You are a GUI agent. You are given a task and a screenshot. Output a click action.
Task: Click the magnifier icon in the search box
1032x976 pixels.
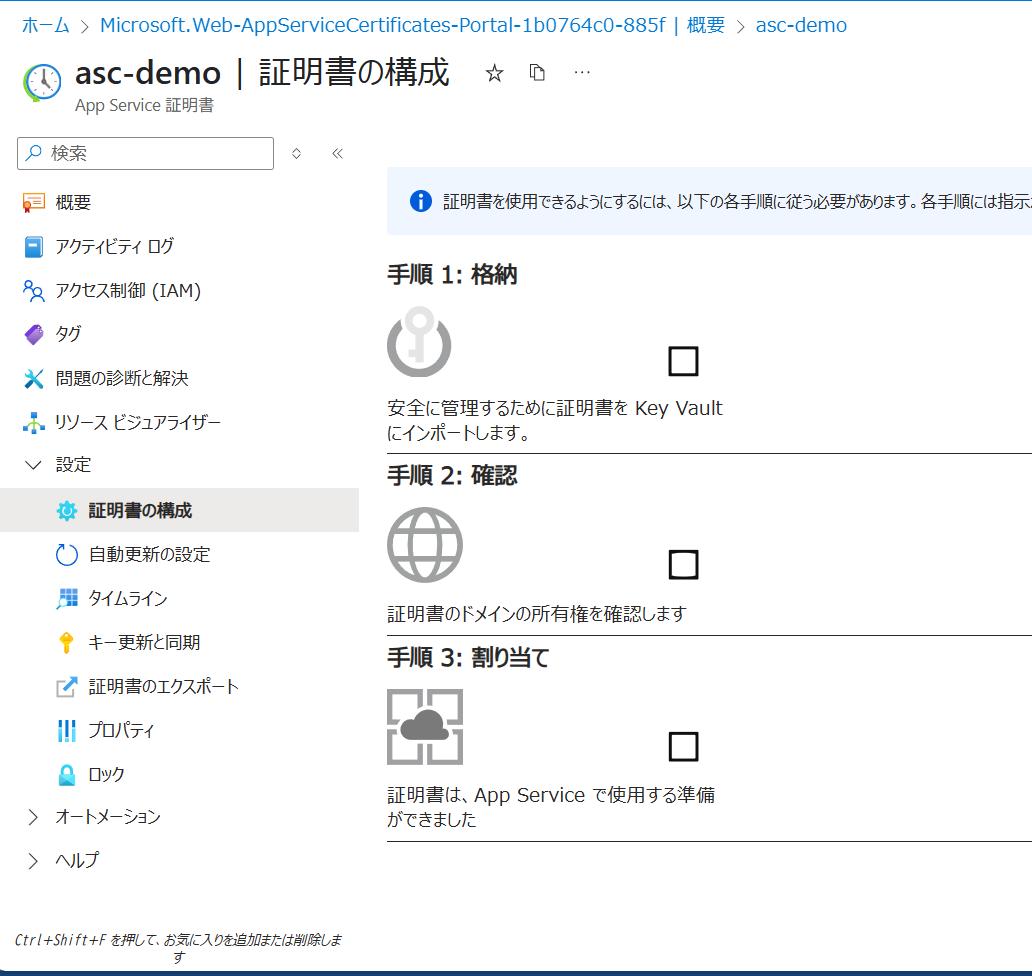pyautogui.click(x=33, y=153)
